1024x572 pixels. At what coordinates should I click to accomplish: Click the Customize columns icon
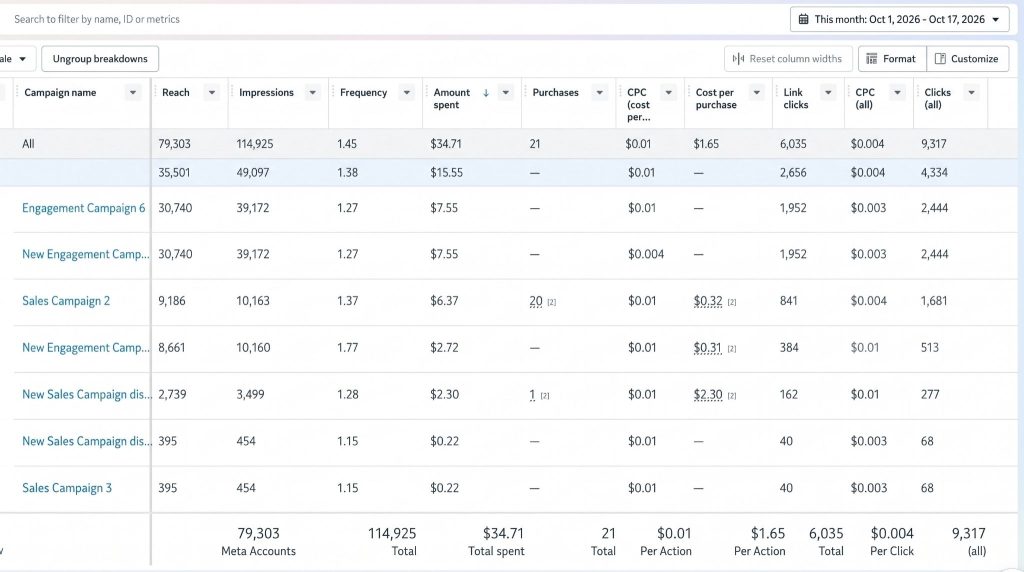coord(940,59)
